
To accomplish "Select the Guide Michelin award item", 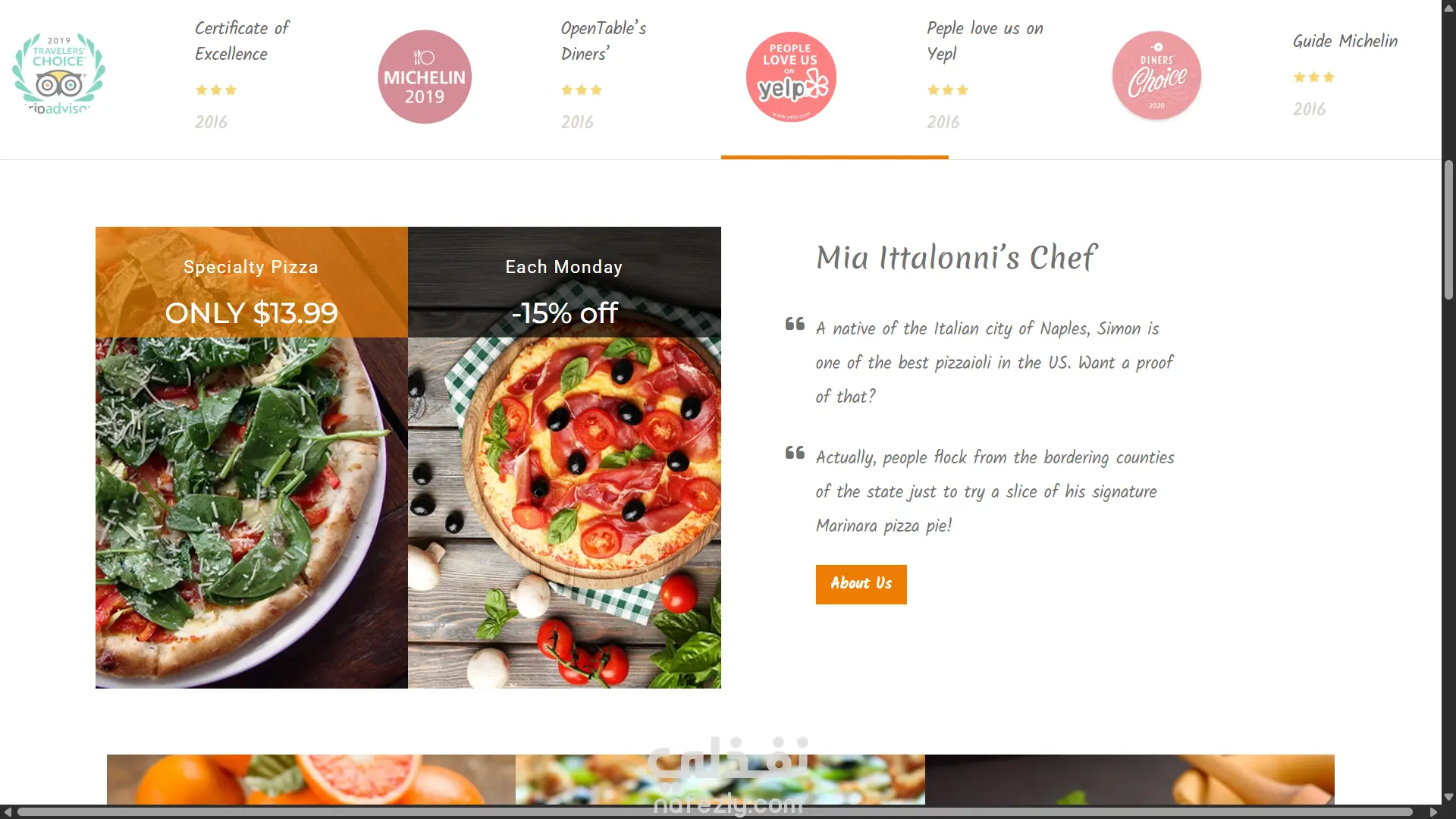I will (1345, 41).
